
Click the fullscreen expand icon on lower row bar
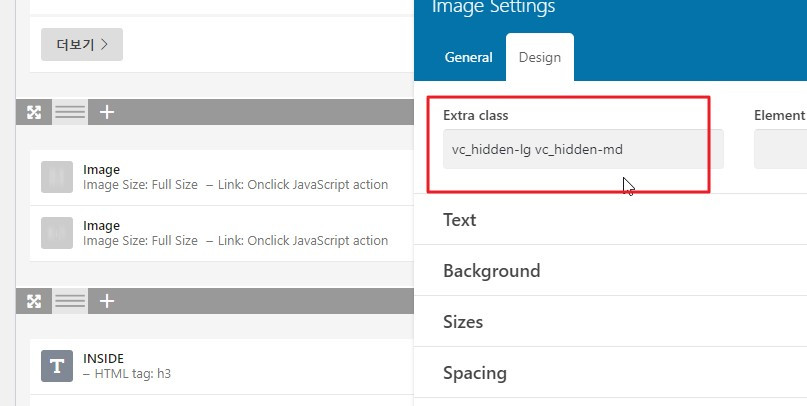tap(34, 301)
